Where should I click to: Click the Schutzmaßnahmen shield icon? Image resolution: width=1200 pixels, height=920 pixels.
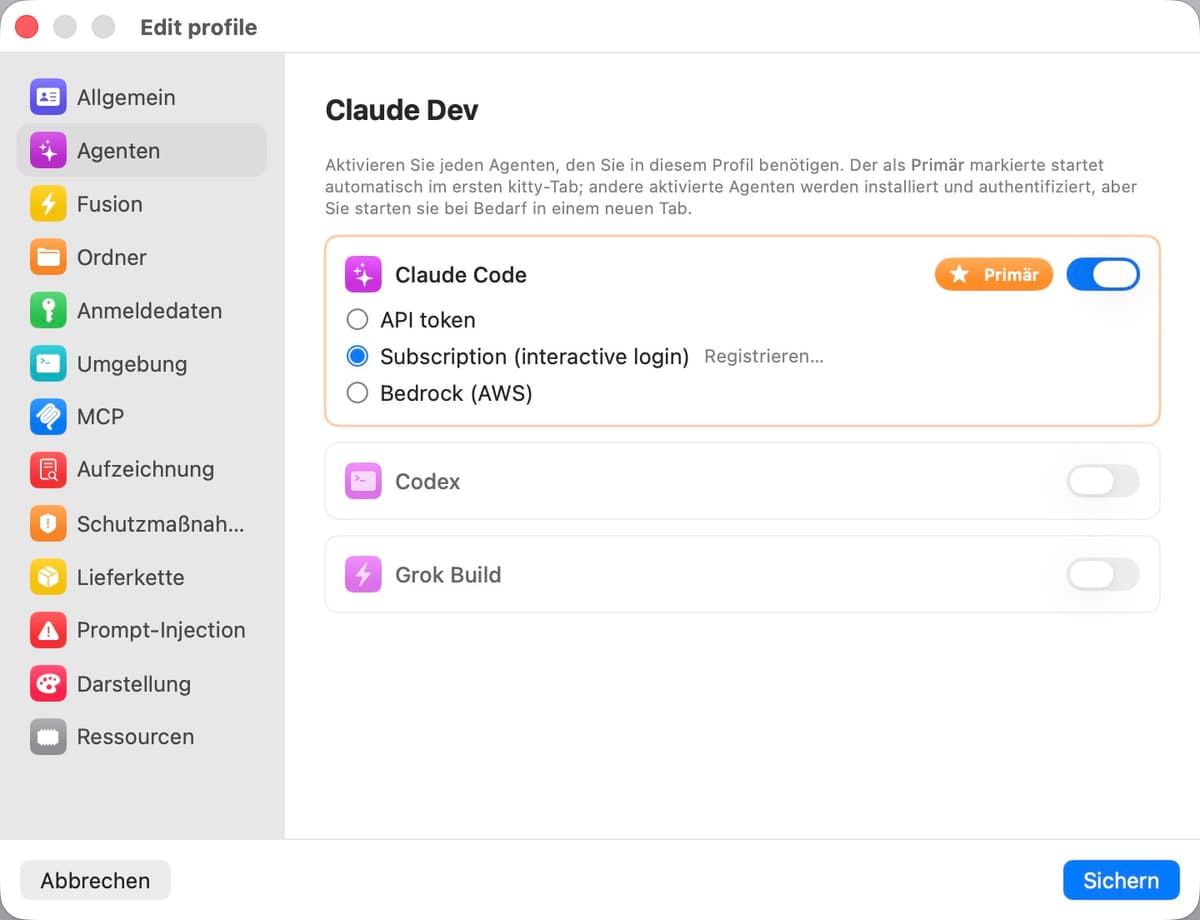click(48, 524)
